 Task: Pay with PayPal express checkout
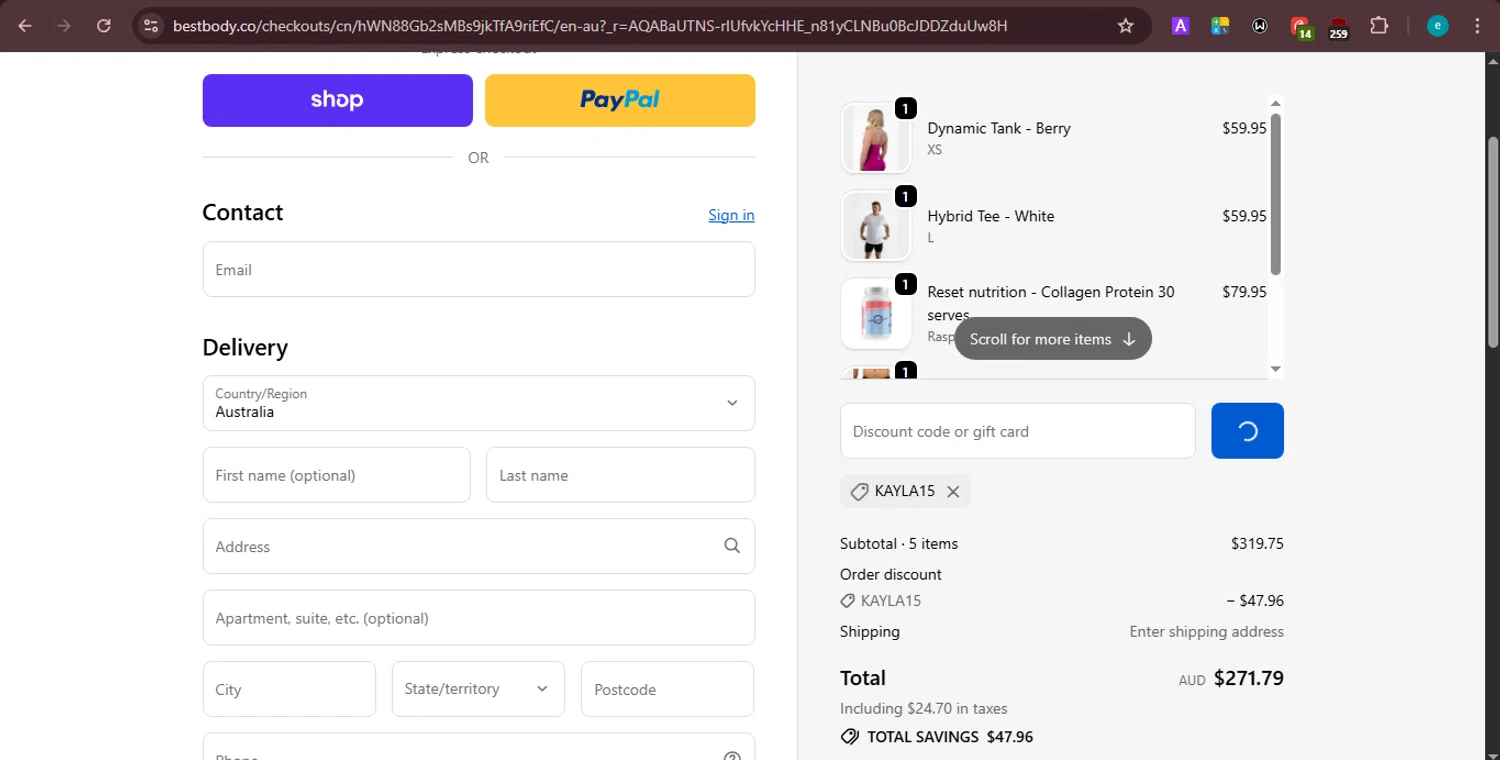click(x=620, y=100)
